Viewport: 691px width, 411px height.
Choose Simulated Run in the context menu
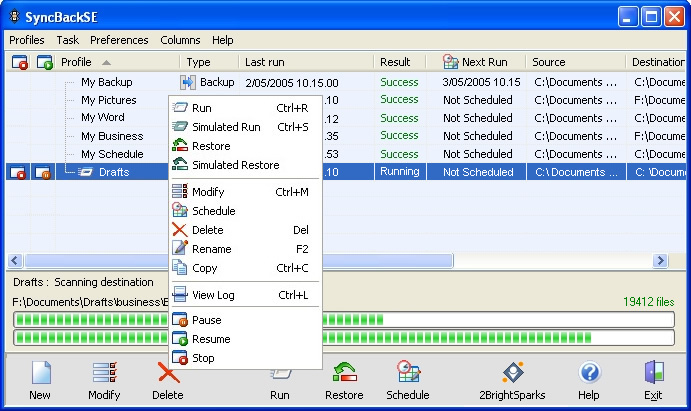[245, 127]
